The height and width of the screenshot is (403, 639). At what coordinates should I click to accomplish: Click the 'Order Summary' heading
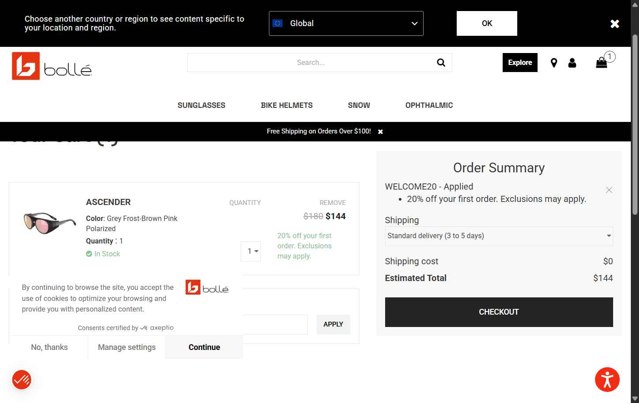pos(498,168)
